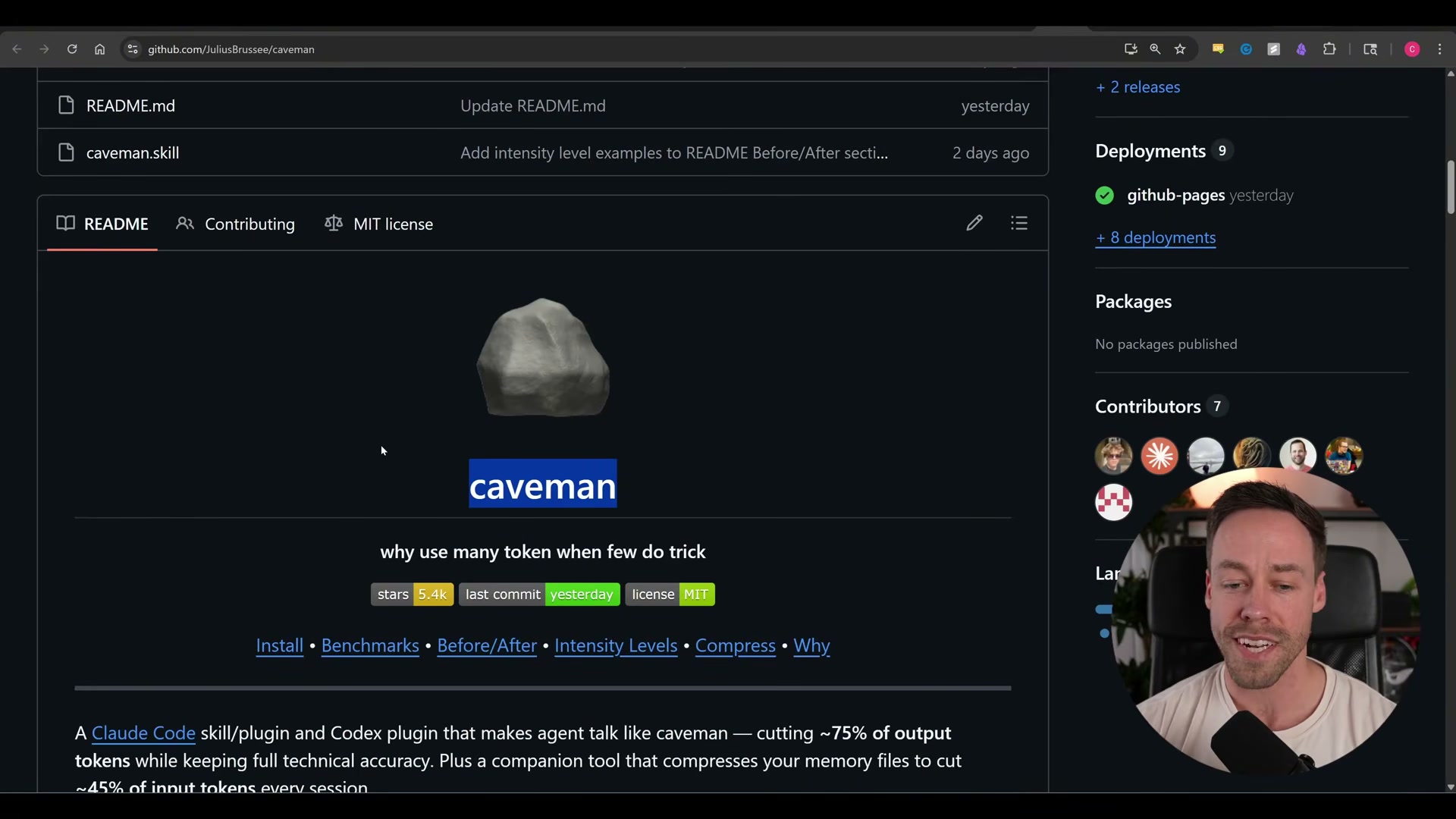1456x819 pixels.
Task: Click the browser back arrow
Action: point(17,49)
